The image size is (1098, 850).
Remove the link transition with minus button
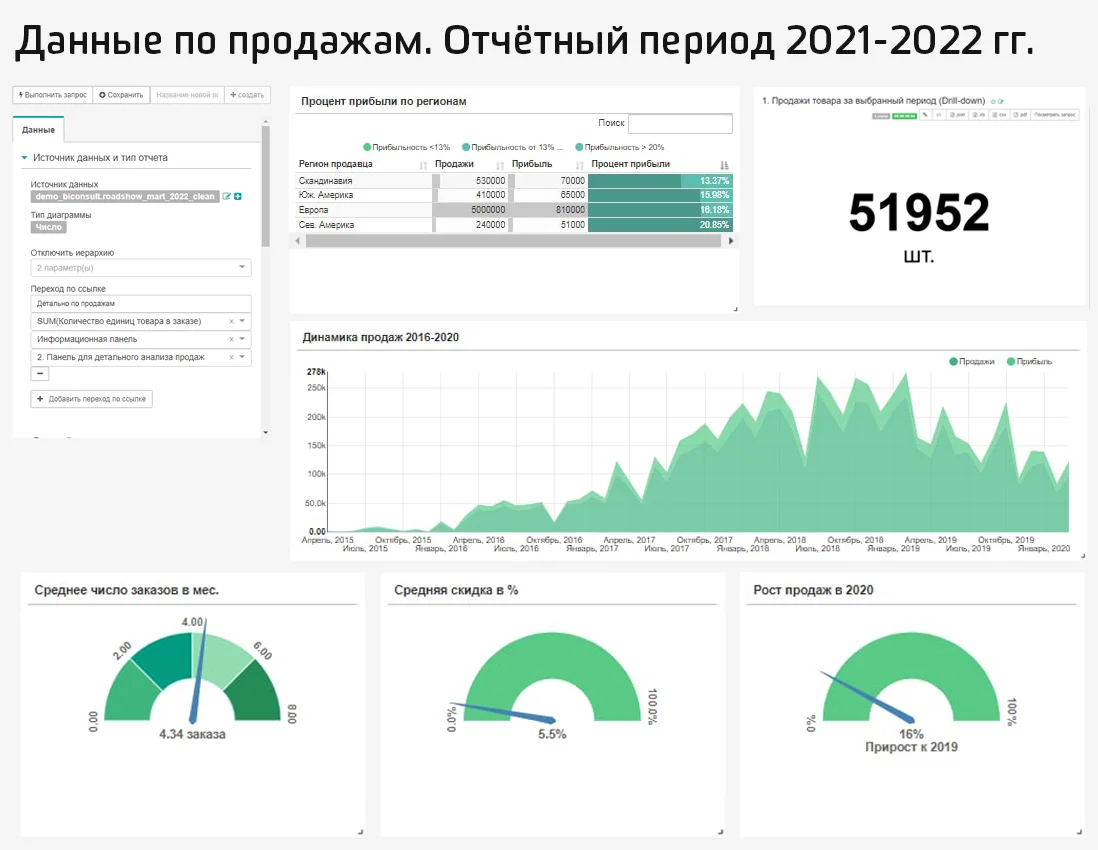click(40, 374)
